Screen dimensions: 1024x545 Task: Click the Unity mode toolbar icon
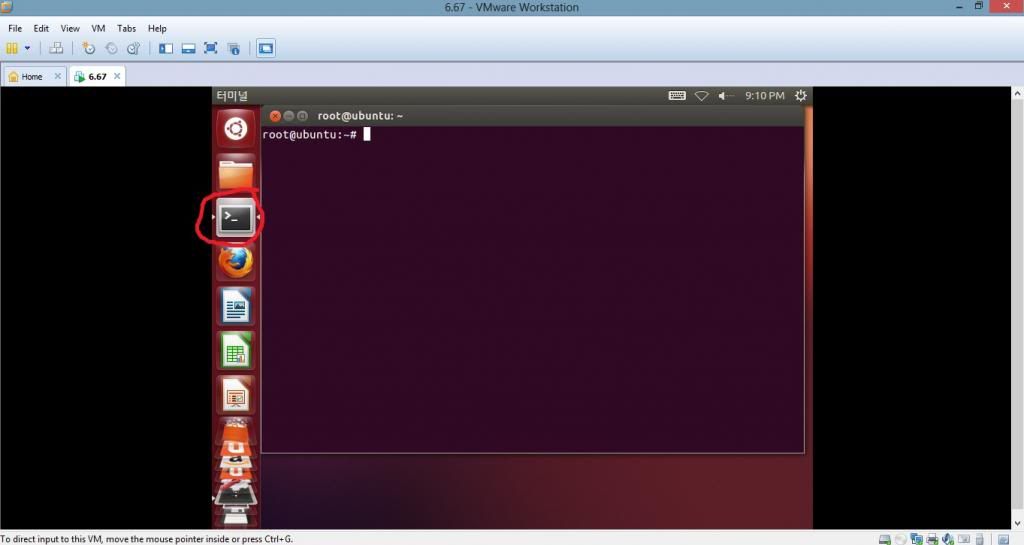point(233,48)
